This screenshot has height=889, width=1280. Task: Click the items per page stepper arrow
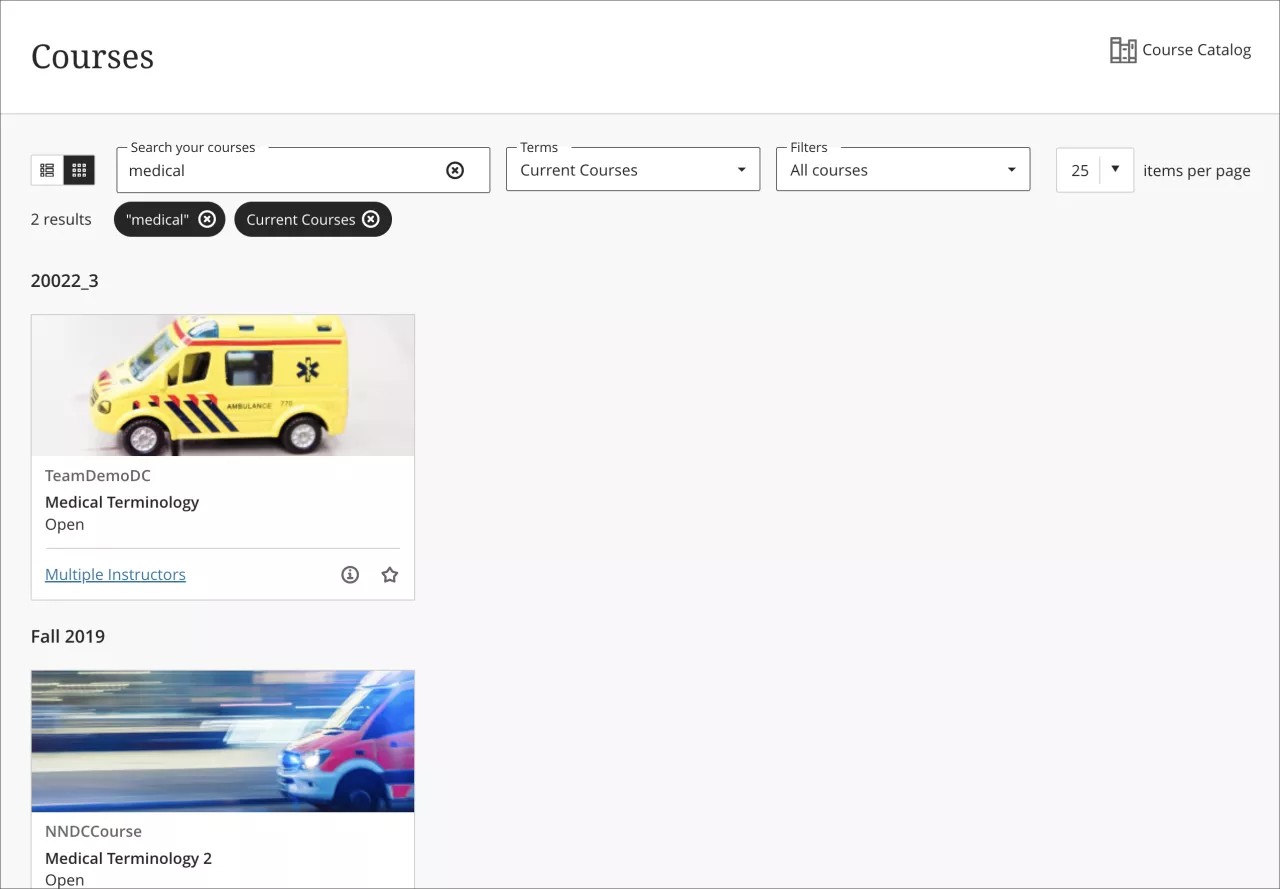(x=1116, y=169)
